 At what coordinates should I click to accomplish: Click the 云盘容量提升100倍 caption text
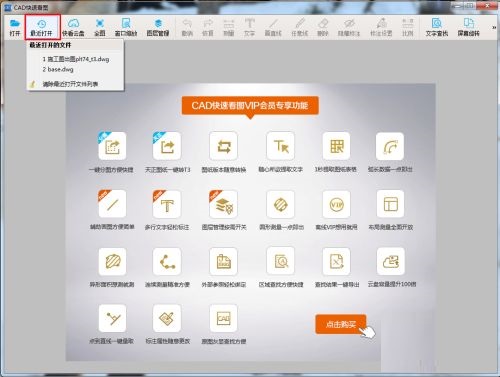click(x=392, y=284)
